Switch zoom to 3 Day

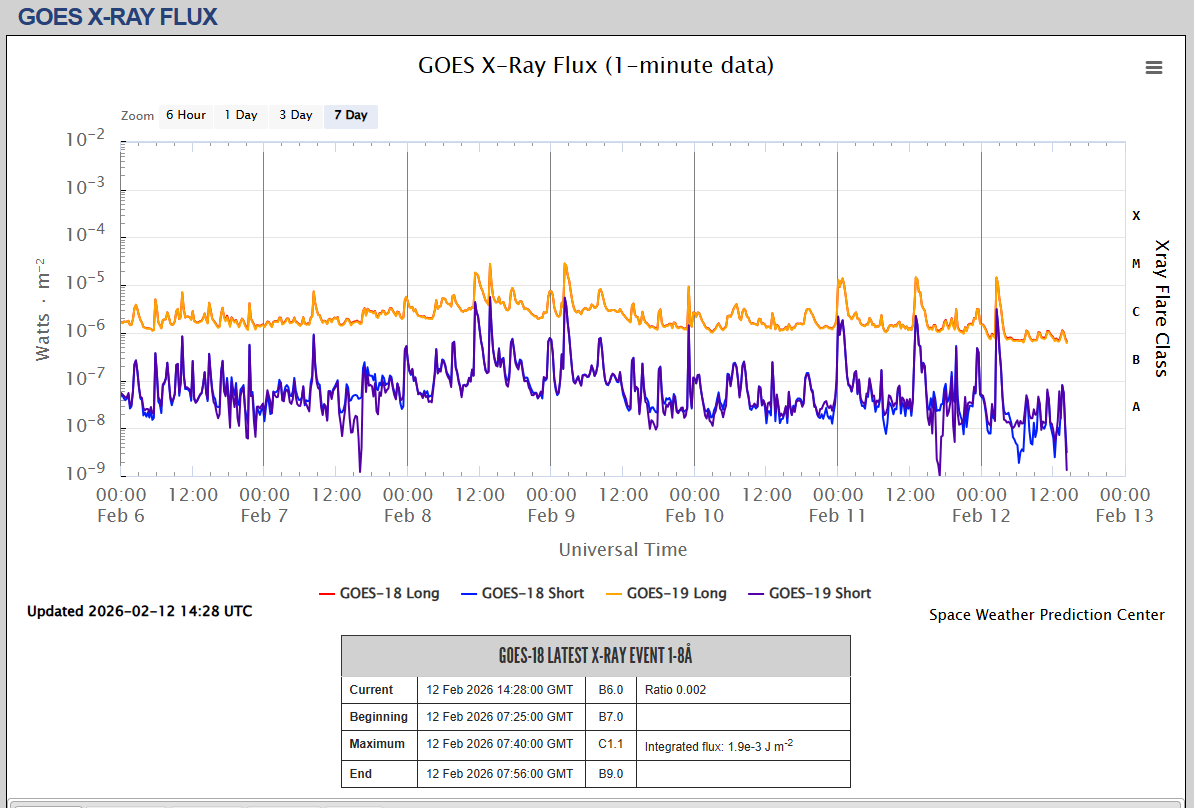click(295, 115)
